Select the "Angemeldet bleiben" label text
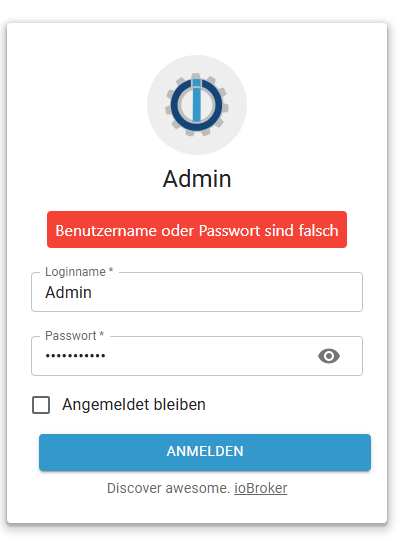The width and height of the screenshot is (410, 541). 134,404
